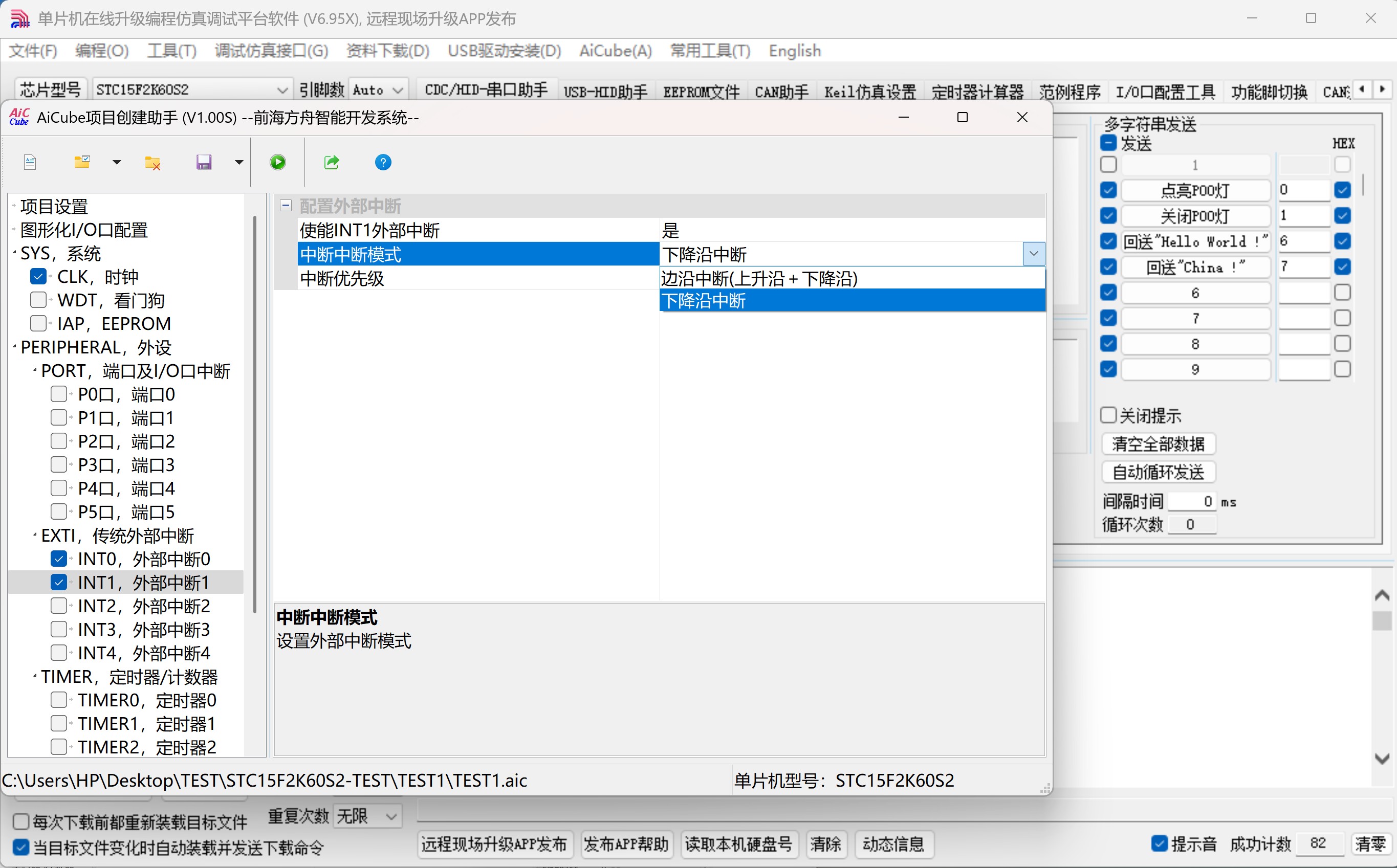The height and width of the screenshot is (868, 1397).
Task: Select 中断优先级 property row
Action: pyautogui.click(x=479, y=278)
